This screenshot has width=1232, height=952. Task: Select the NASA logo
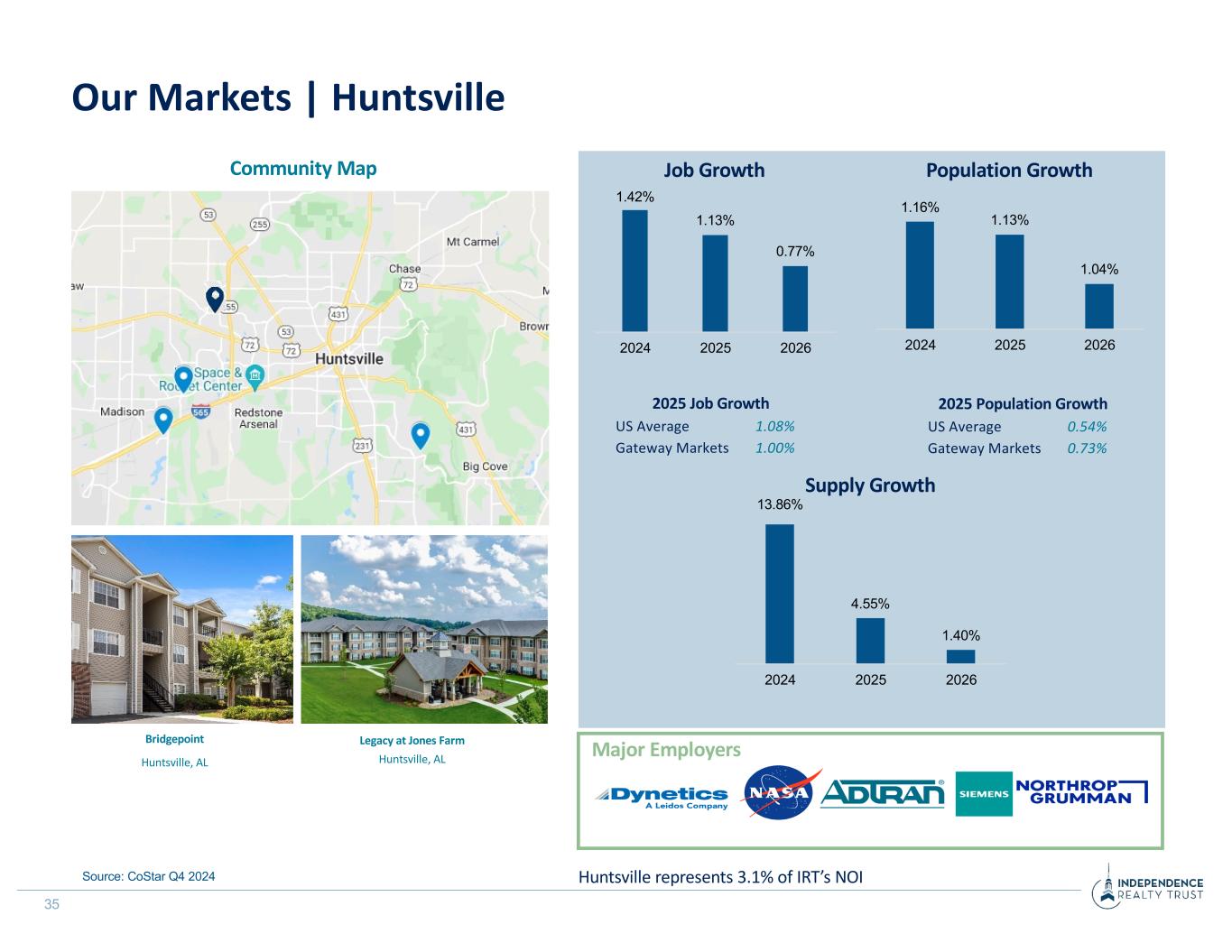781,794
